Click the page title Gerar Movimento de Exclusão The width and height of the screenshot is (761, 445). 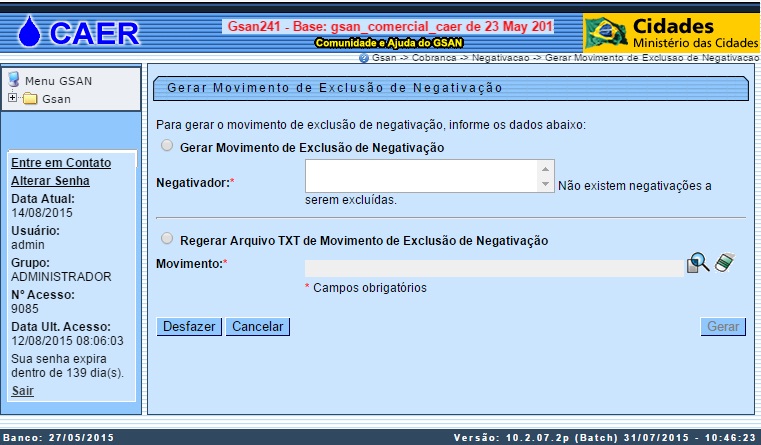[334, 88]
